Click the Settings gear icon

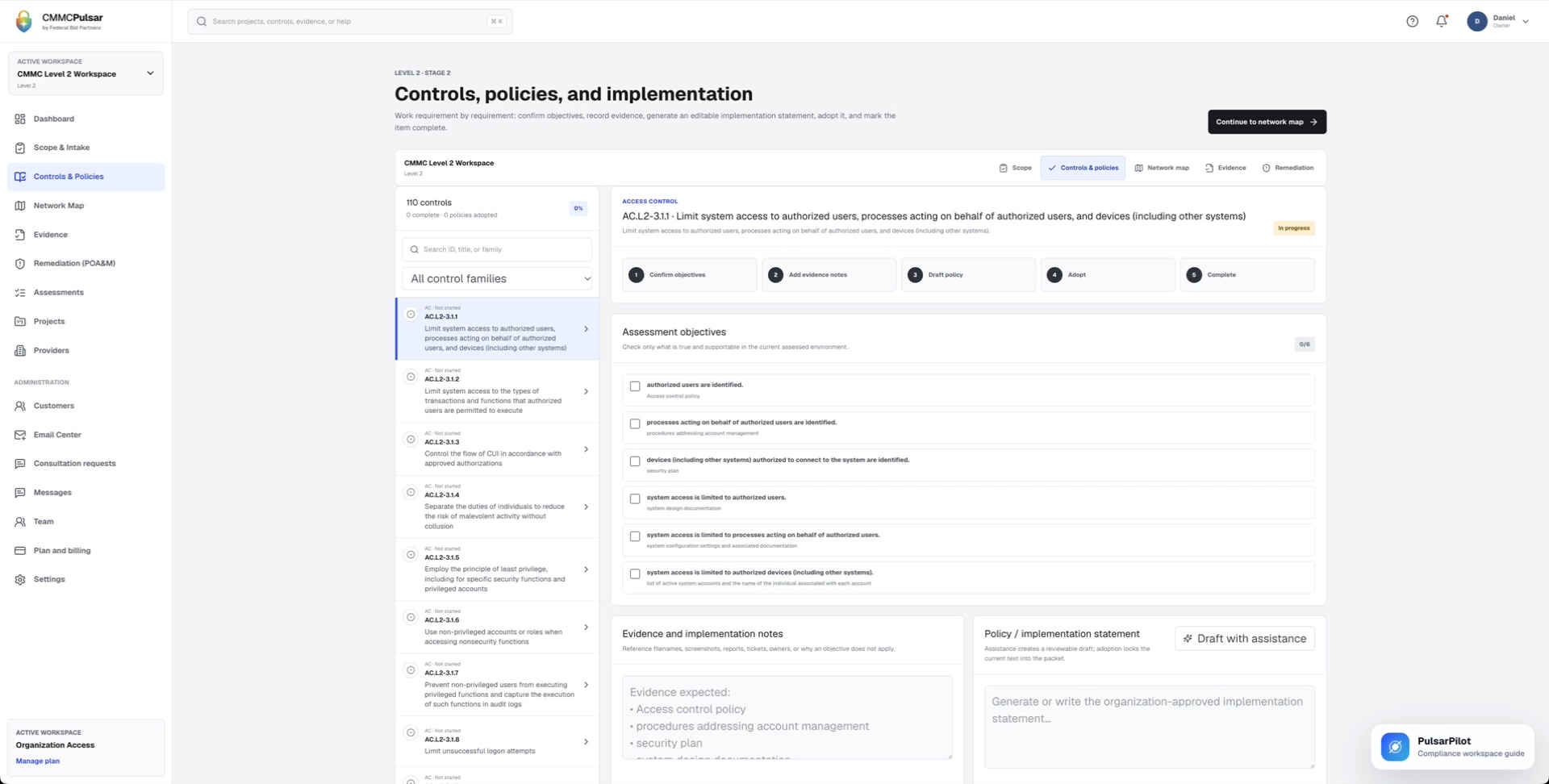(20, 580)
